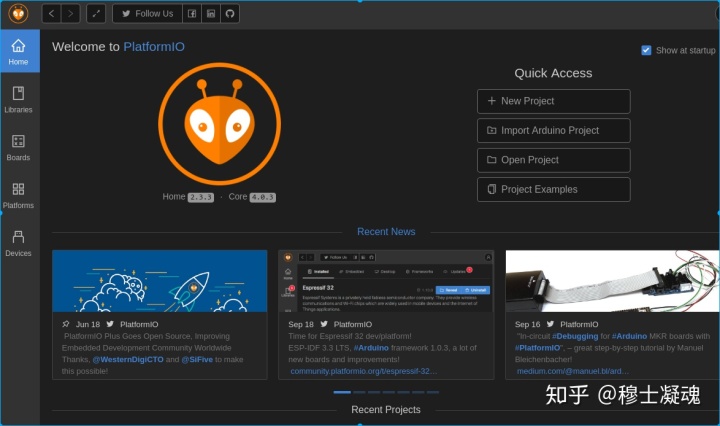Toggle the Show at startup checkbox
720x426 pixels.
click(646, 50)
